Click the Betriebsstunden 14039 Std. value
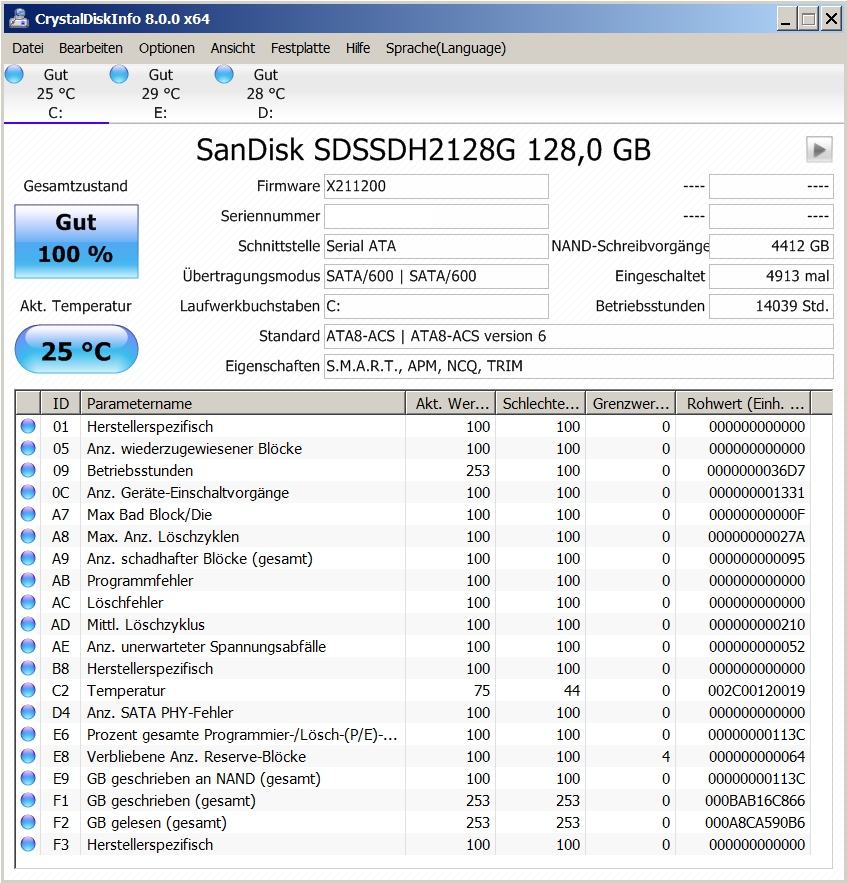Viewport: 847px width, 883px height. click(x=771, y=306)
